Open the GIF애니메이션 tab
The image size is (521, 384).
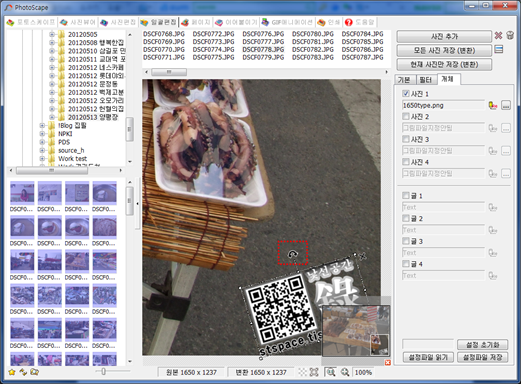[287, 22]
